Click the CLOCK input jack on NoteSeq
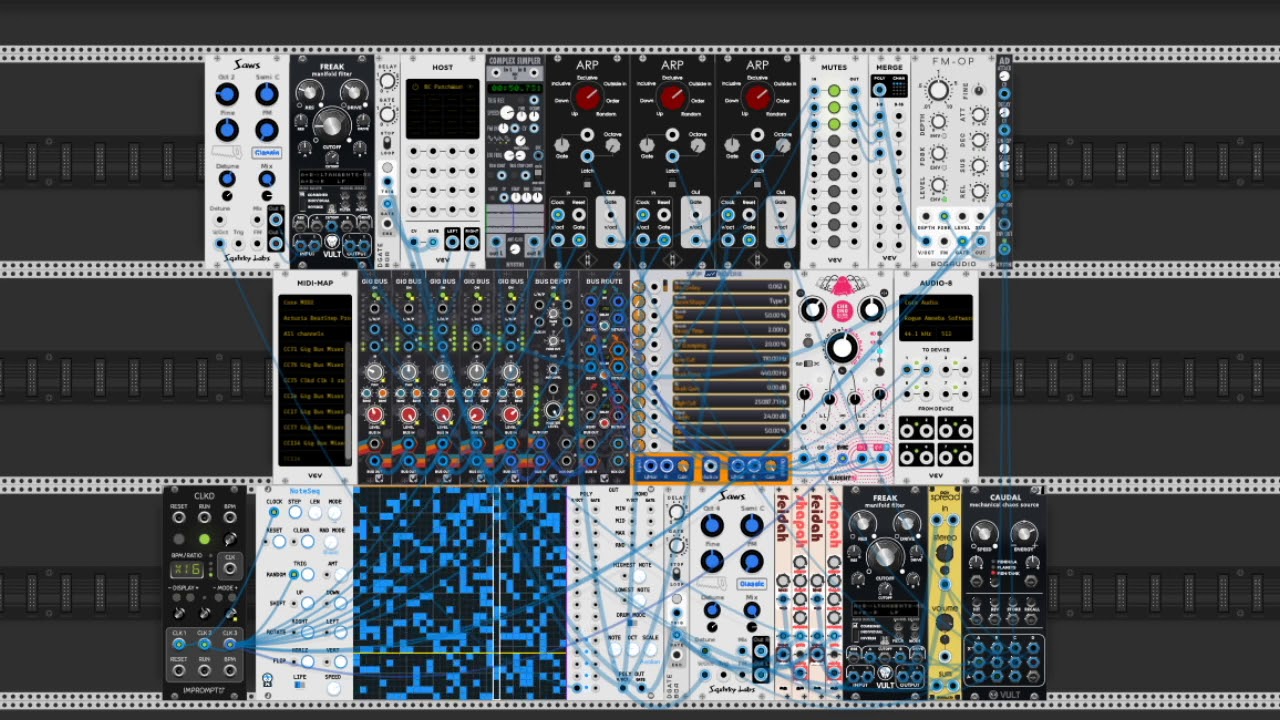The image size is (1280, 720). coord(274,511)
